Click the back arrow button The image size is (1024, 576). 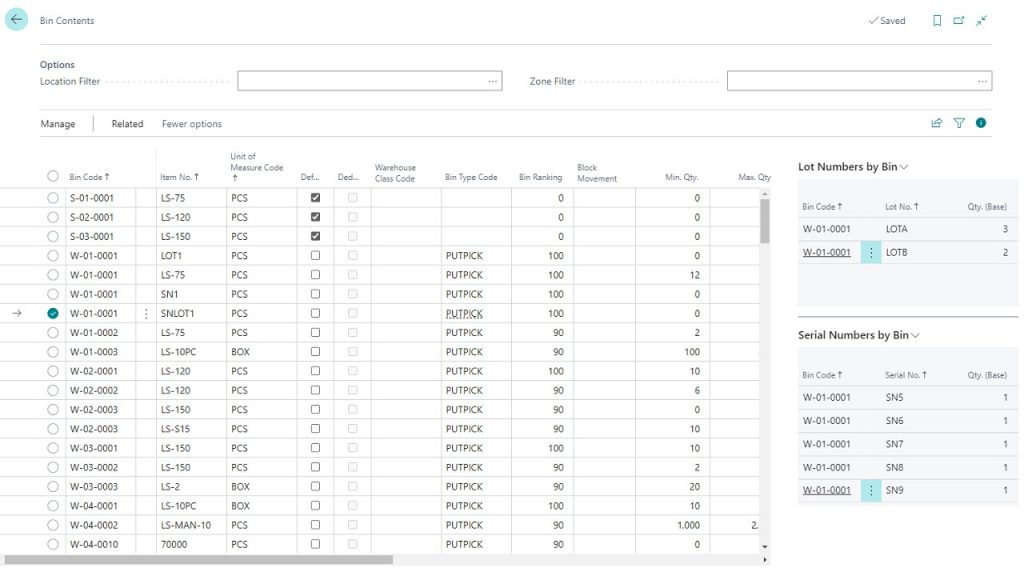click(x=17, y=20)
